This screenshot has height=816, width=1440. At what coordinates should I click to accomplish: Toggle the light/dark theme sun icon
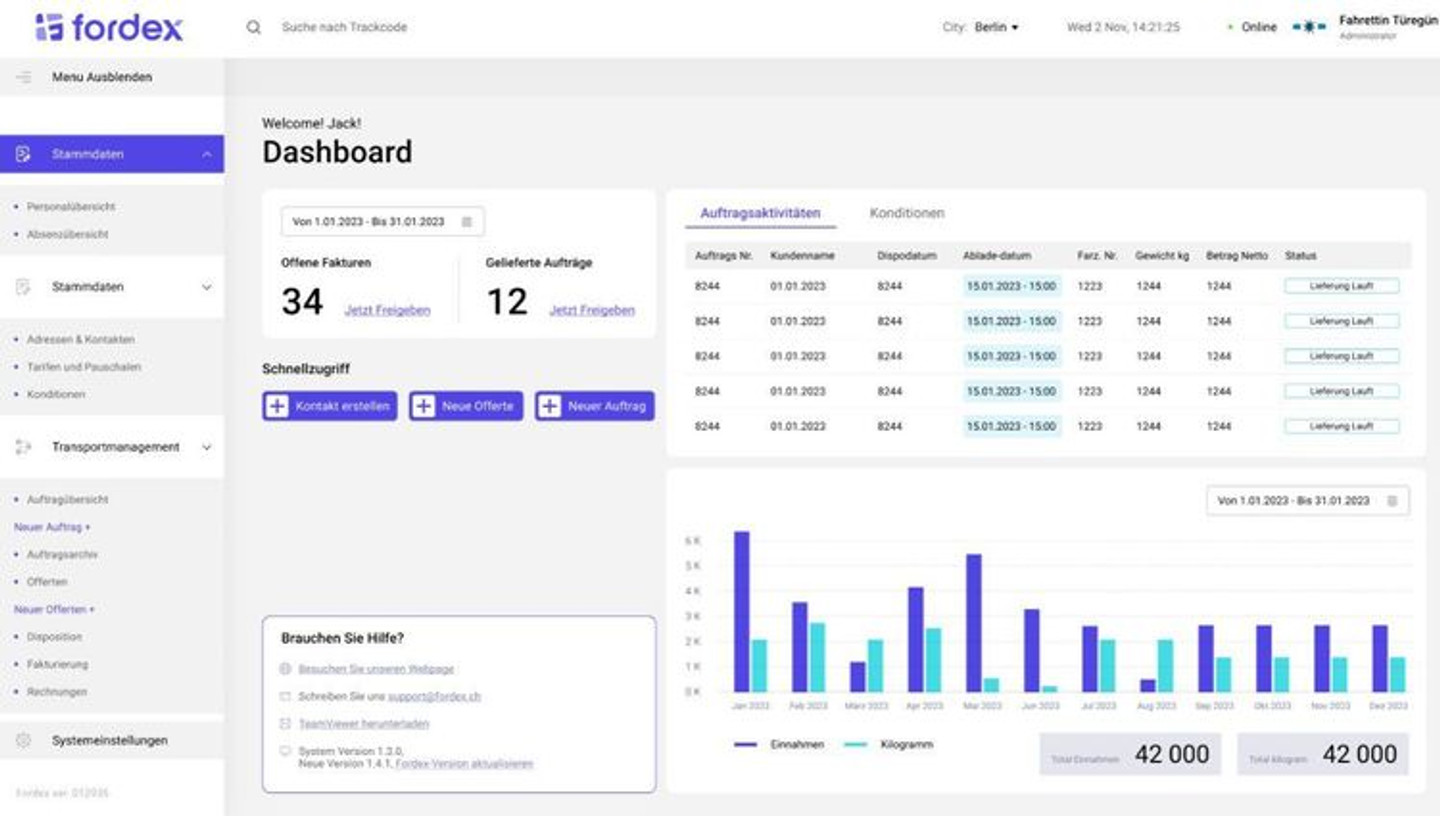pyautogui.click(x=1309, y=27)
